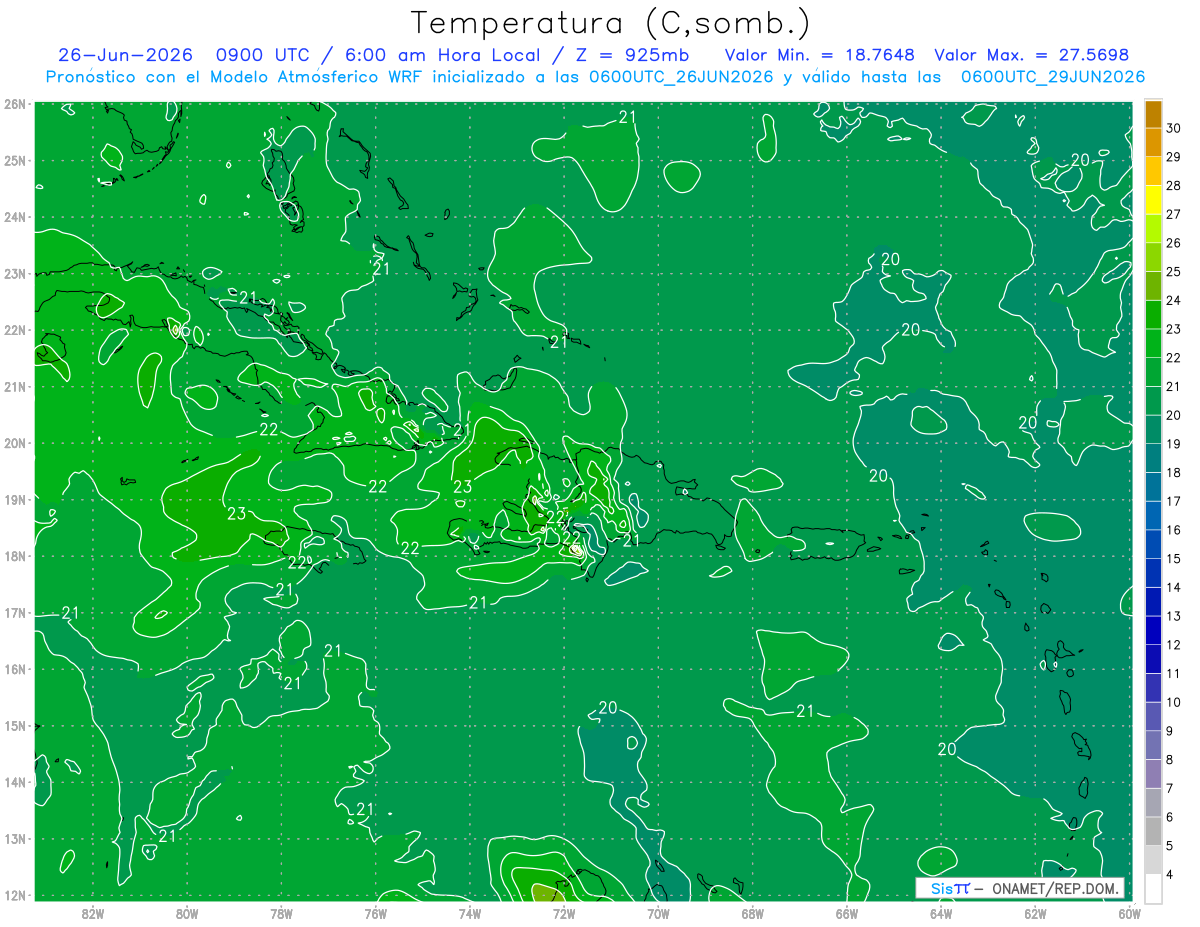Click the '78W' longitude axis label
Screen dimensions: 1200x927
click(281, 913)
